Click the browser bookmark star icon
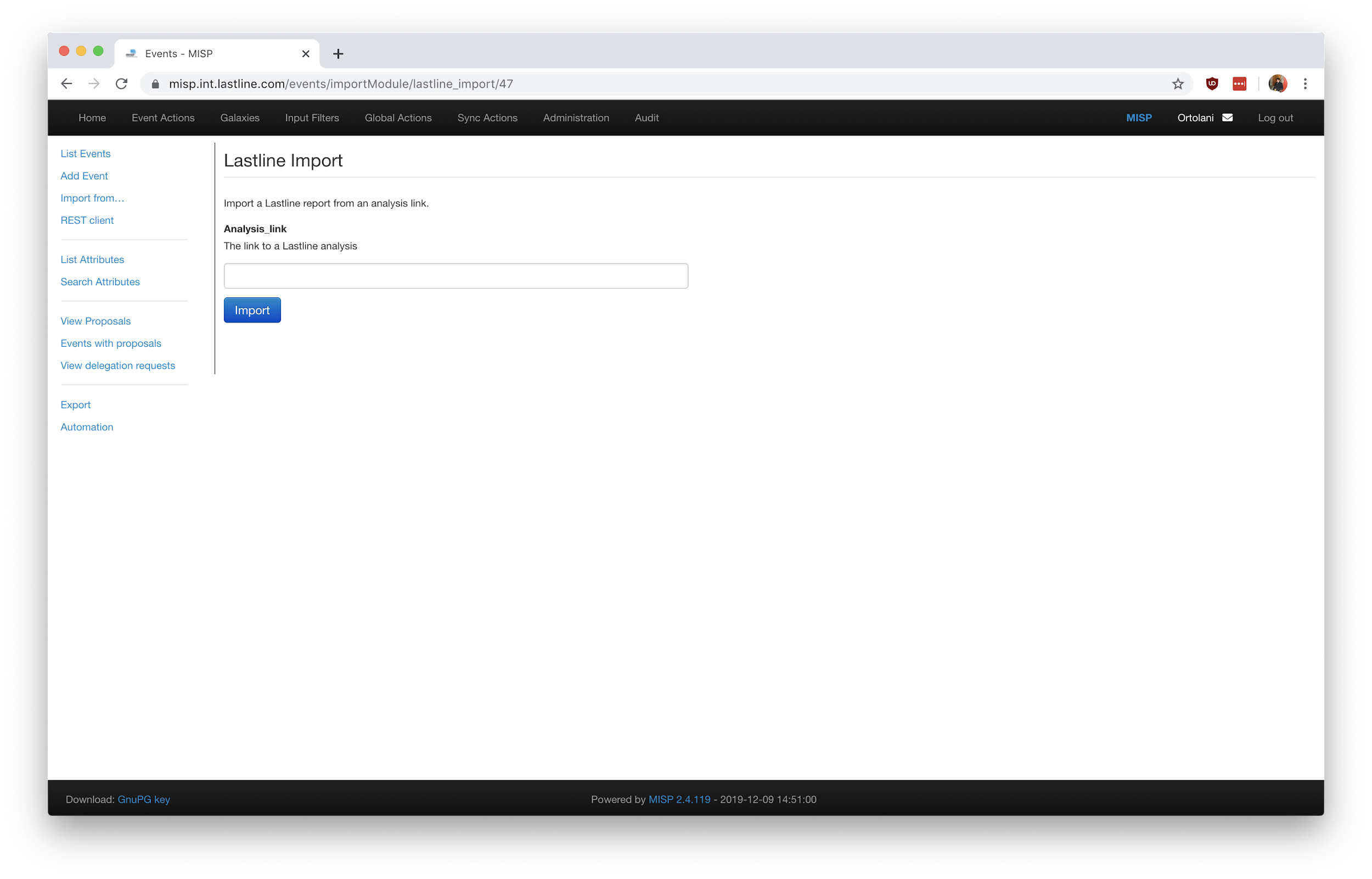The width and height of the screenshot is (1372, 879). click(1178, 84)
